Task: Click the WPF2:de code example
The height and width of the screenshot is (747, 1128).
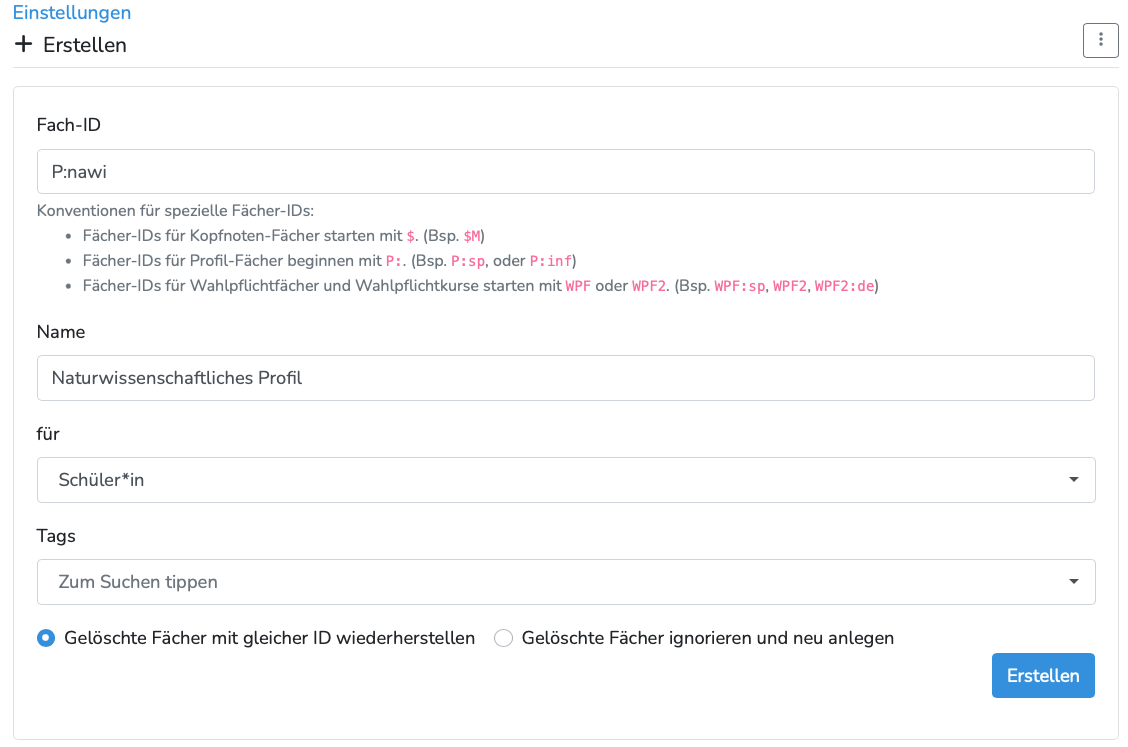Action: coord(846,286)
